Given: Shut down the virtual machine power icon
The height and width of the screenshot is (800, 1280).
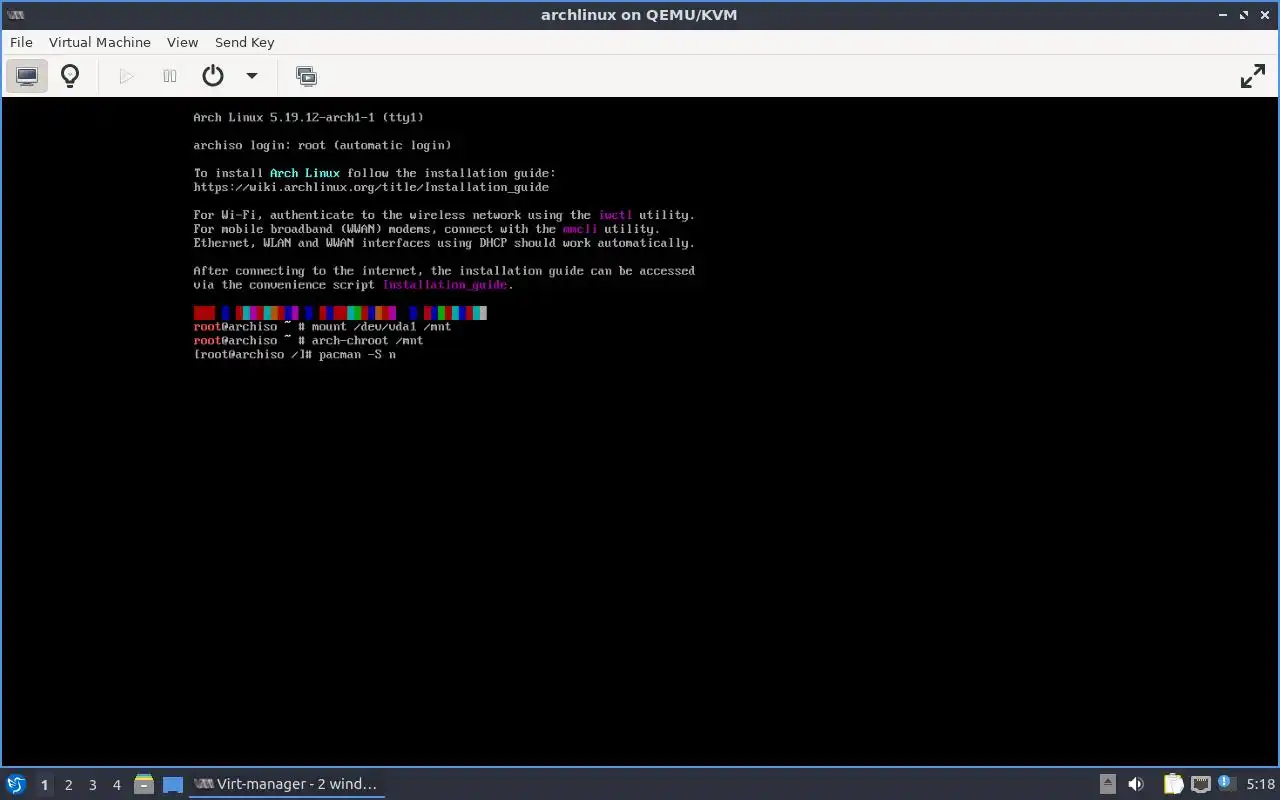Looking at the screenshot, I should (x=213, y=76).
